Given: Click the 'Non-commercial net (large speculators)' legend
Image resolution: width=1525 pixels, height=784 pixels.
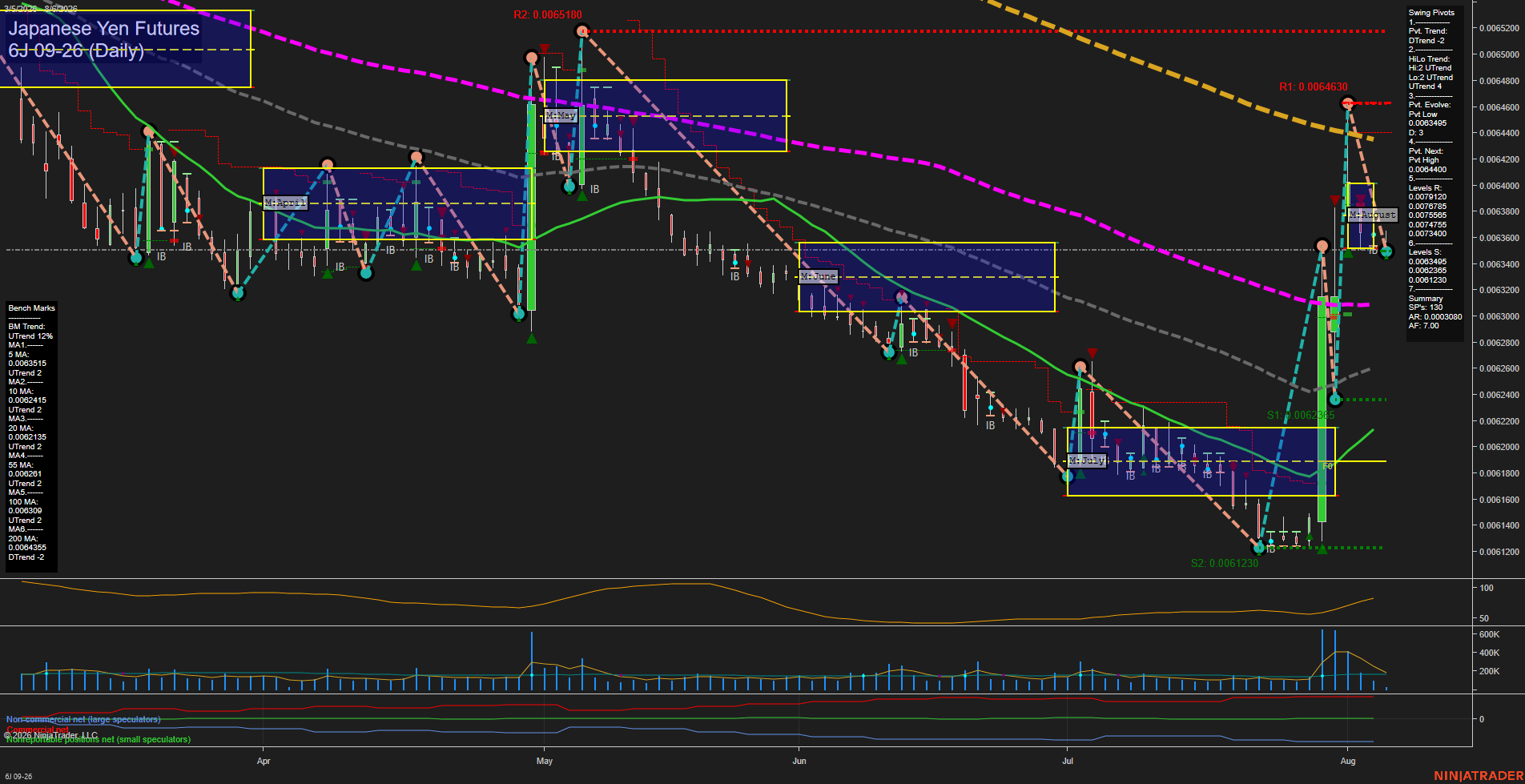Looking at the screenshot, I should 83,720.
